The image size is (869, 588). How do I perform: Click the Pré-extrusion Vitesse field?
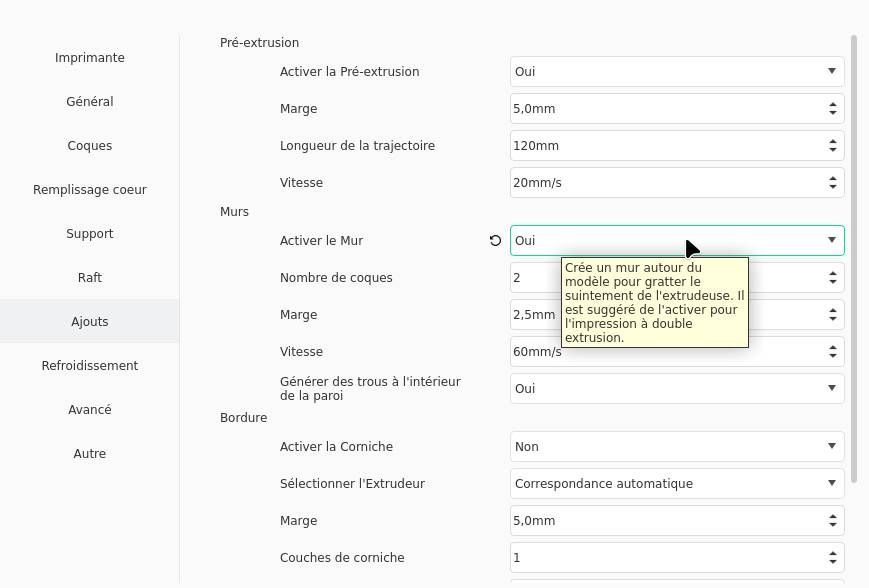point(665,183)
